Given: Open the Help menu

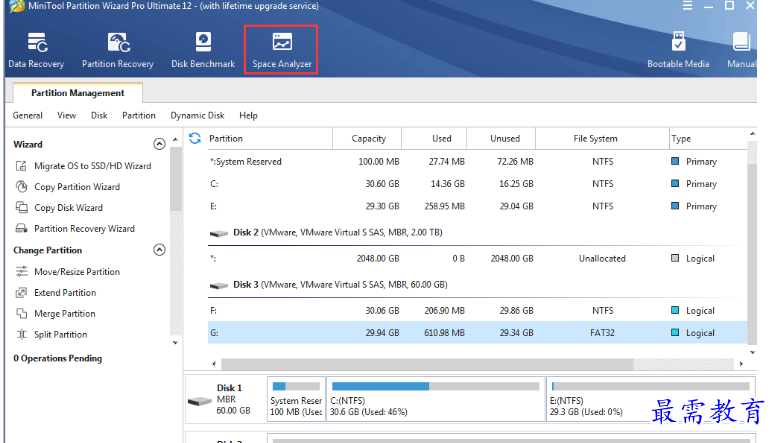Looking at the screenshot, I should (x=248, y=115).
